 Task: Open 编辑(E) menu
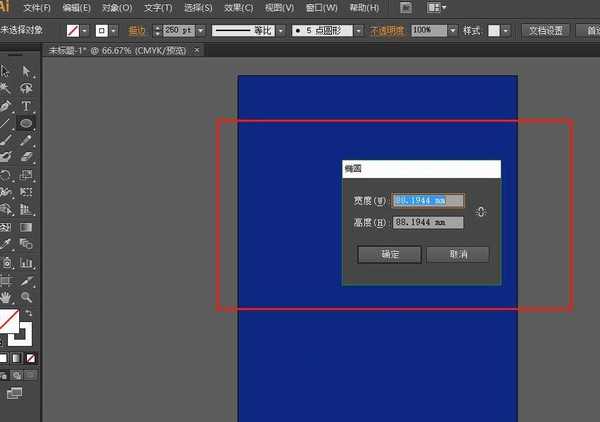pos(77,8)
